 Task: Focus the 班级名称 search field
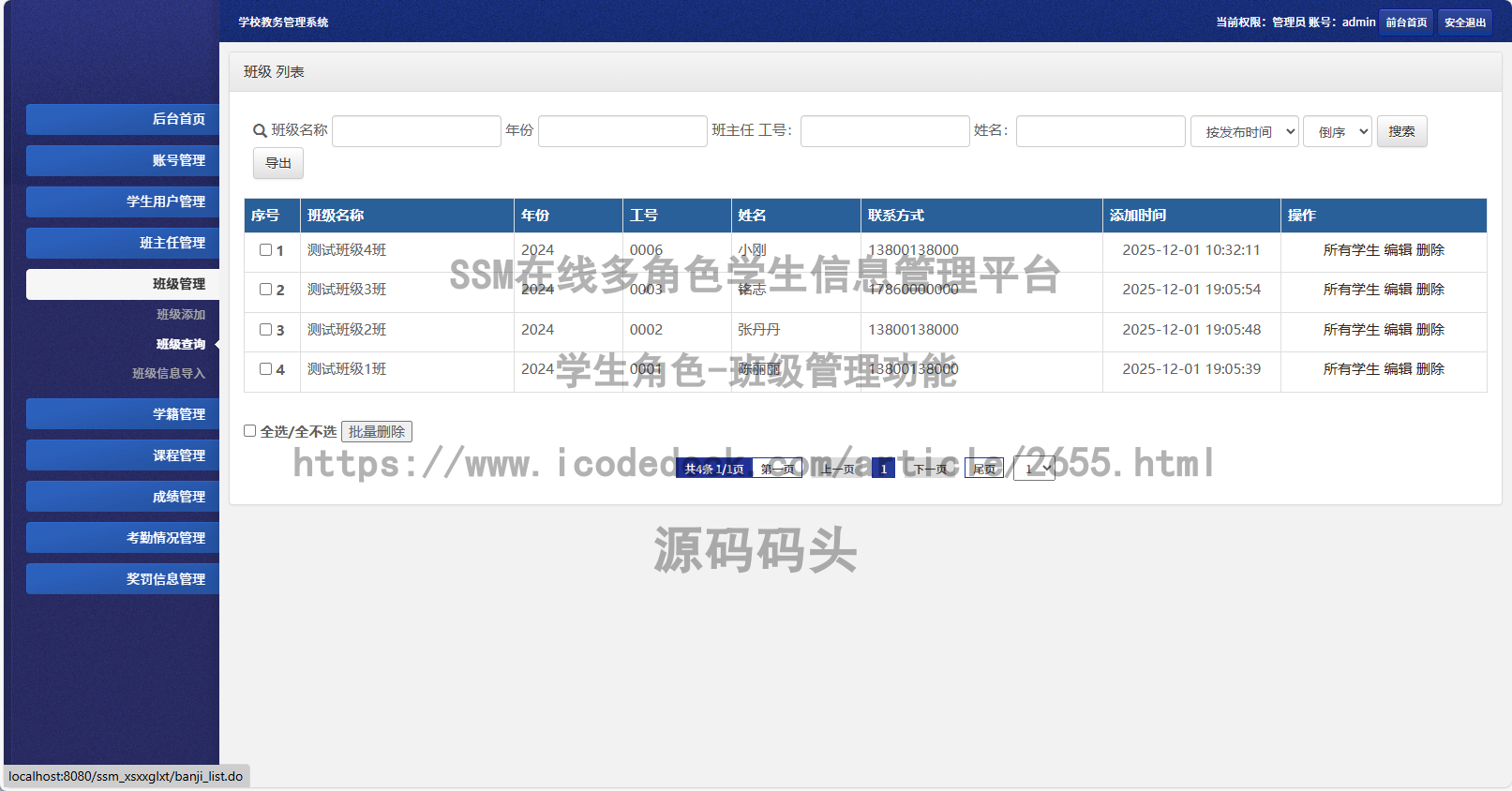pos(416,131)
